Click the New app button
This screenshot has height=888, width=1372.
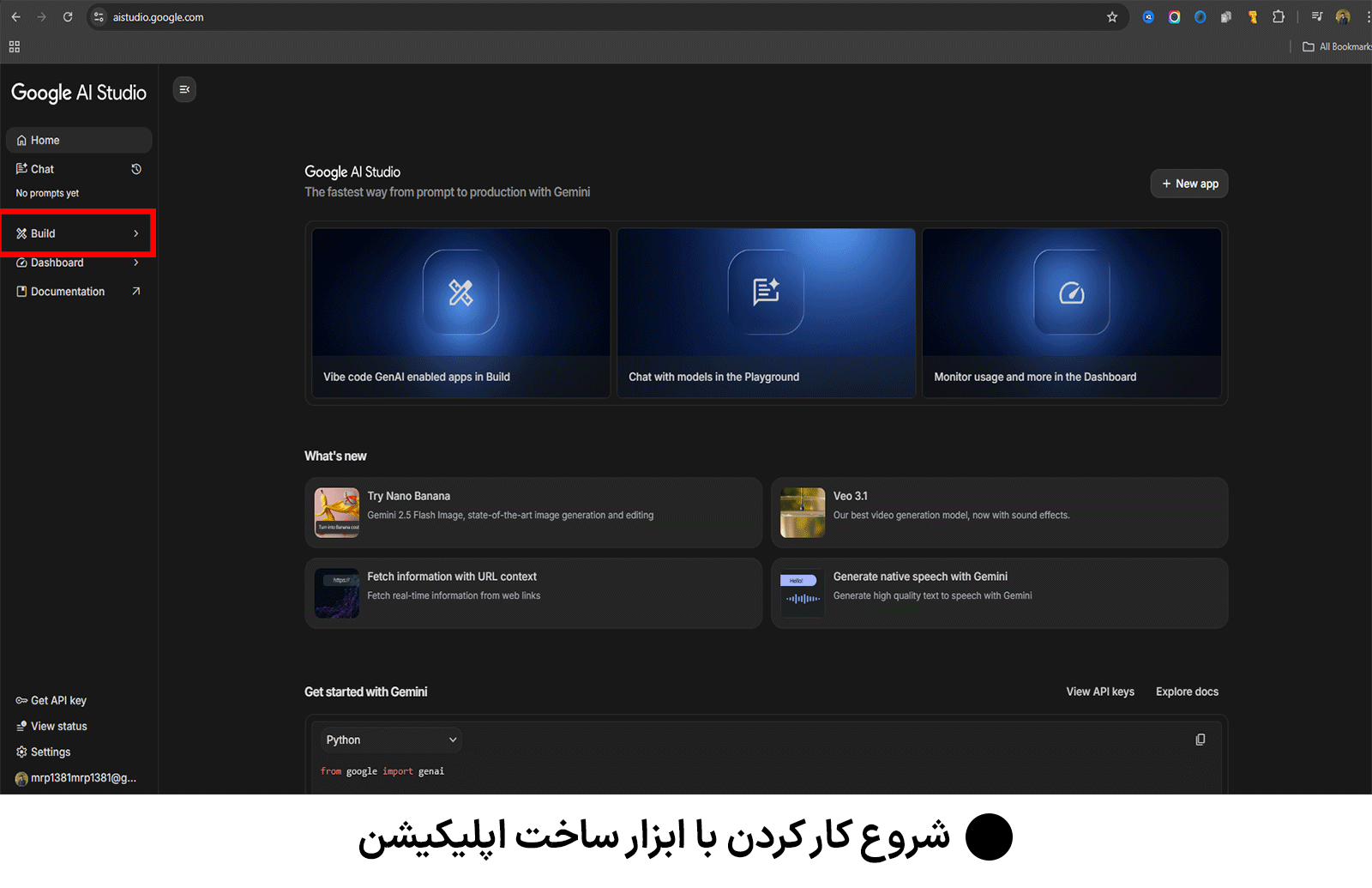coord(1188,184)
